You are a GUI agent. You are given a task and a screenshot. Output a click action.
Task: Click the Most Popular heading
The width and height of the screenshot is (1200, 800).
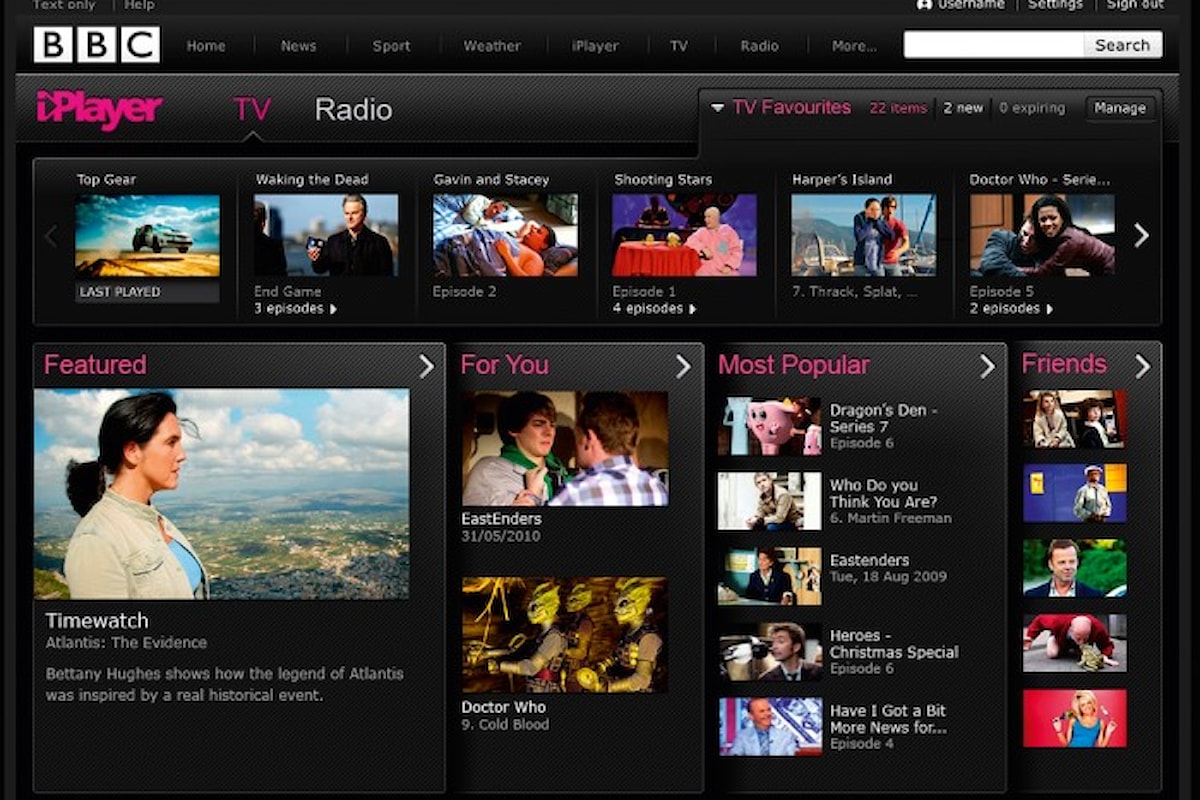[794, 365]
